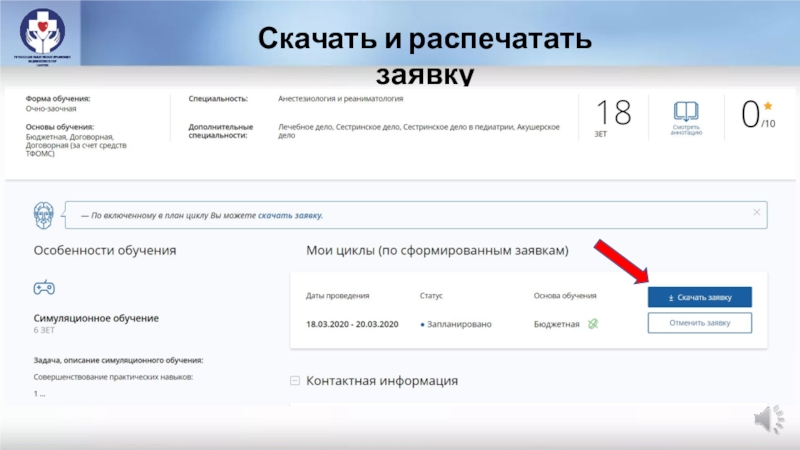Screen dimensions: 800x450
Task: Click the Симуляционное обучение title
Action: (96, 318)
